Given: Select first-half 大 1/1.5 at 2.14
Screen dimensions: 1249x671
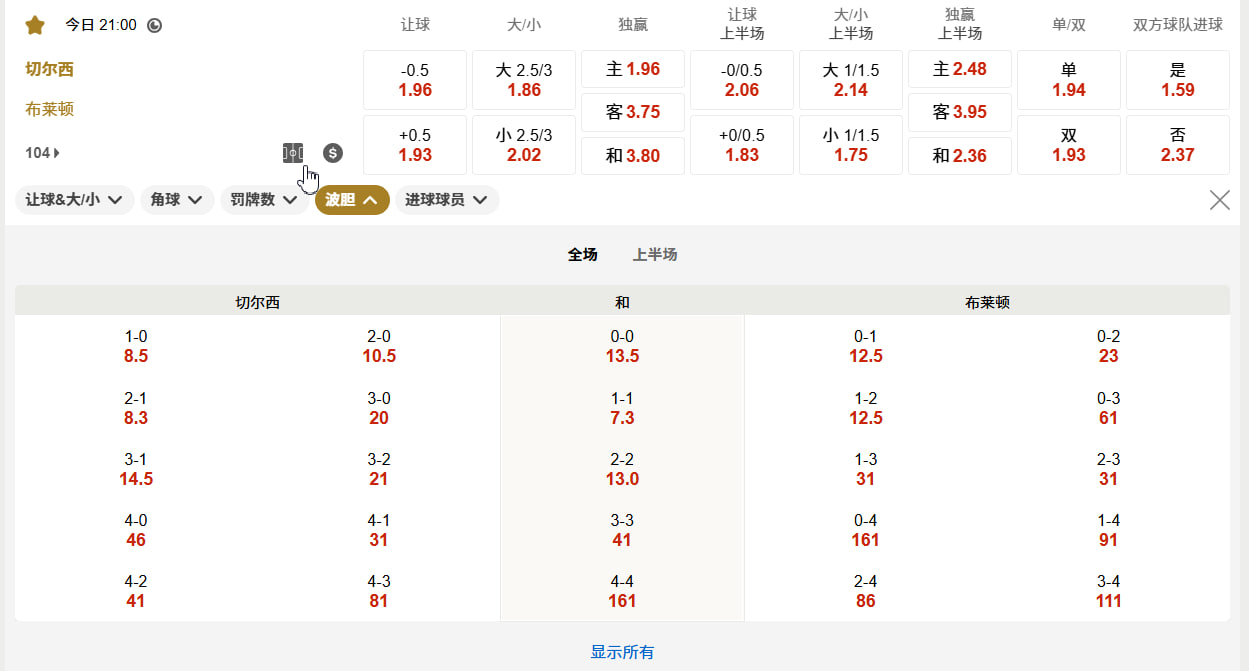Looking at the screenshot, I should pyautogui.click(x=851, y=80).
